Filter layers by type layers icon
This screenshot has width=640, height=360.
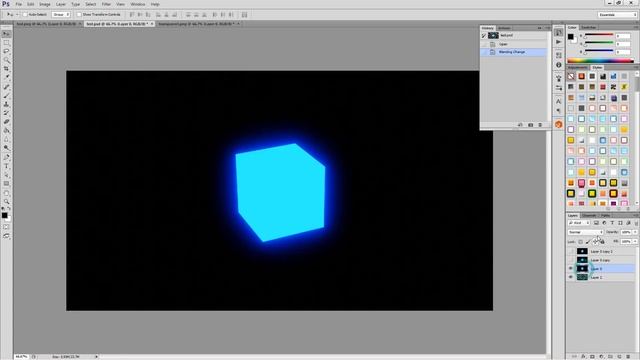(612, 223)
